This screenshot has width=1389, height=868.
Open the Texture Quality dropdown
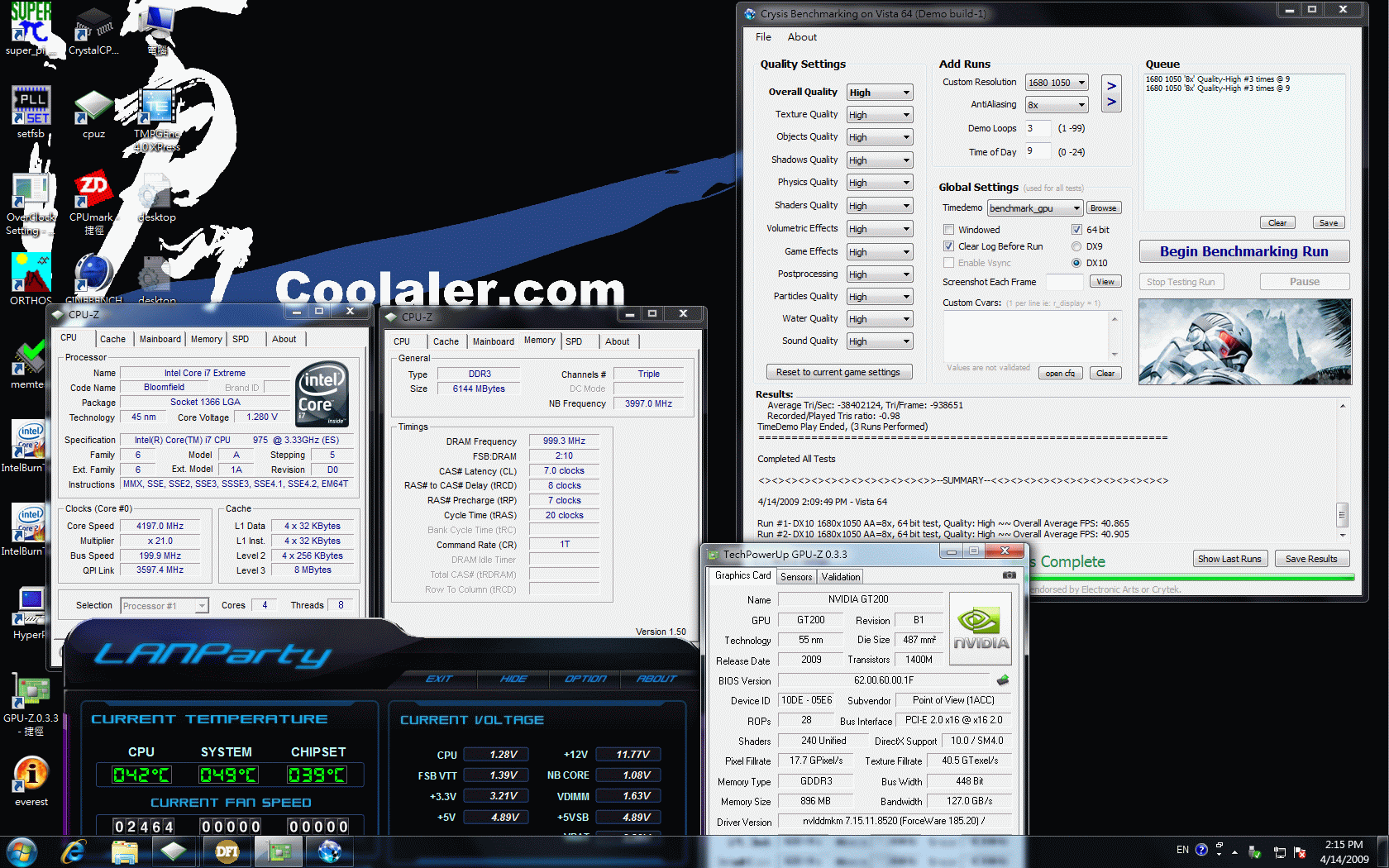tap(880, 115)
